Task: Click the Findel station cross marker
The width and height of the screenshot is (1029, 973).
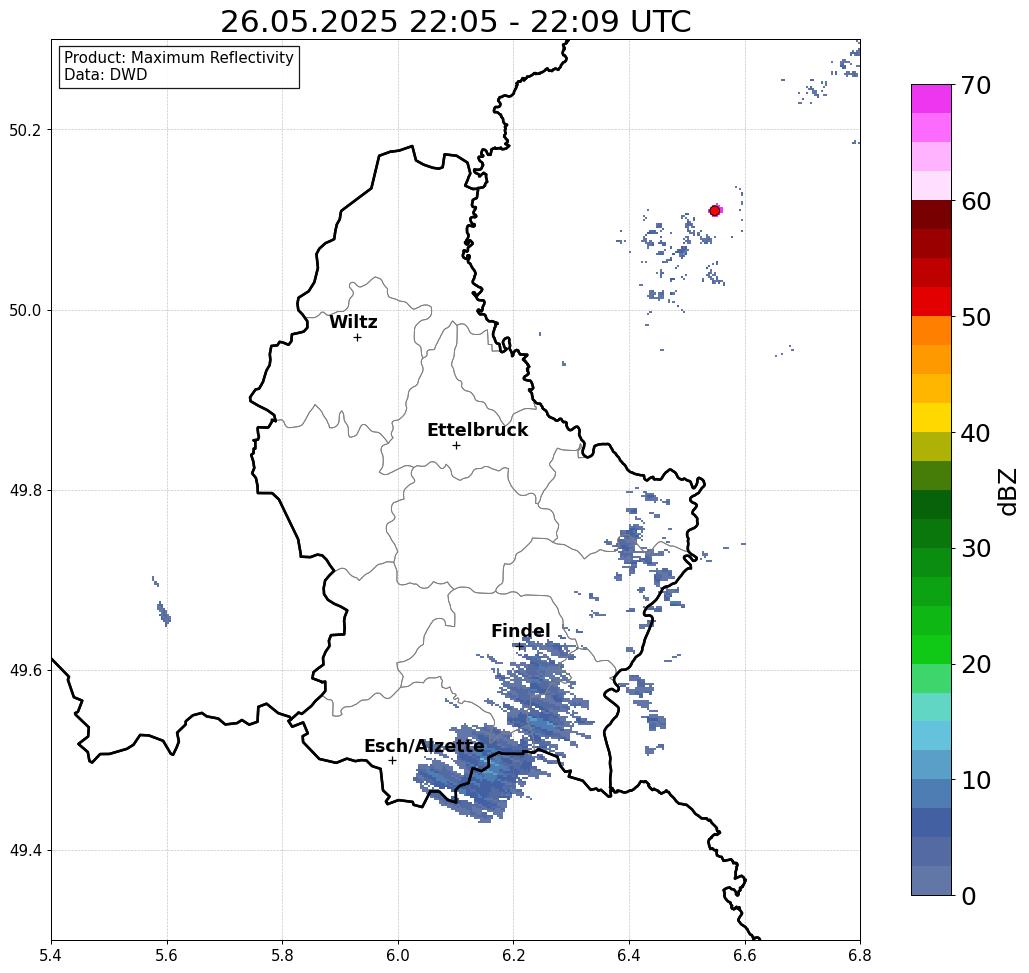Action: (520, 646)
